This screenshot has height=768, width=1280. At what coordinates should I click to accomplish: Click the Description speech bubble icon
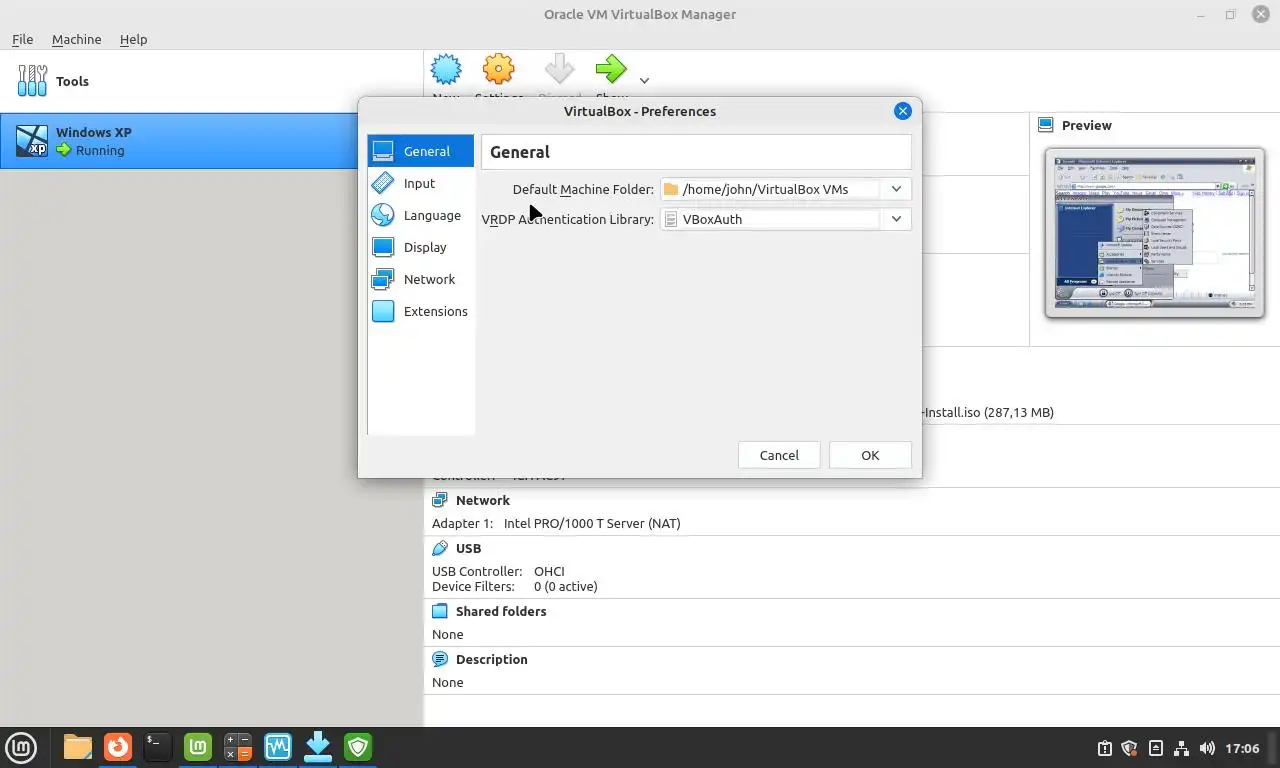click(440, 659)
